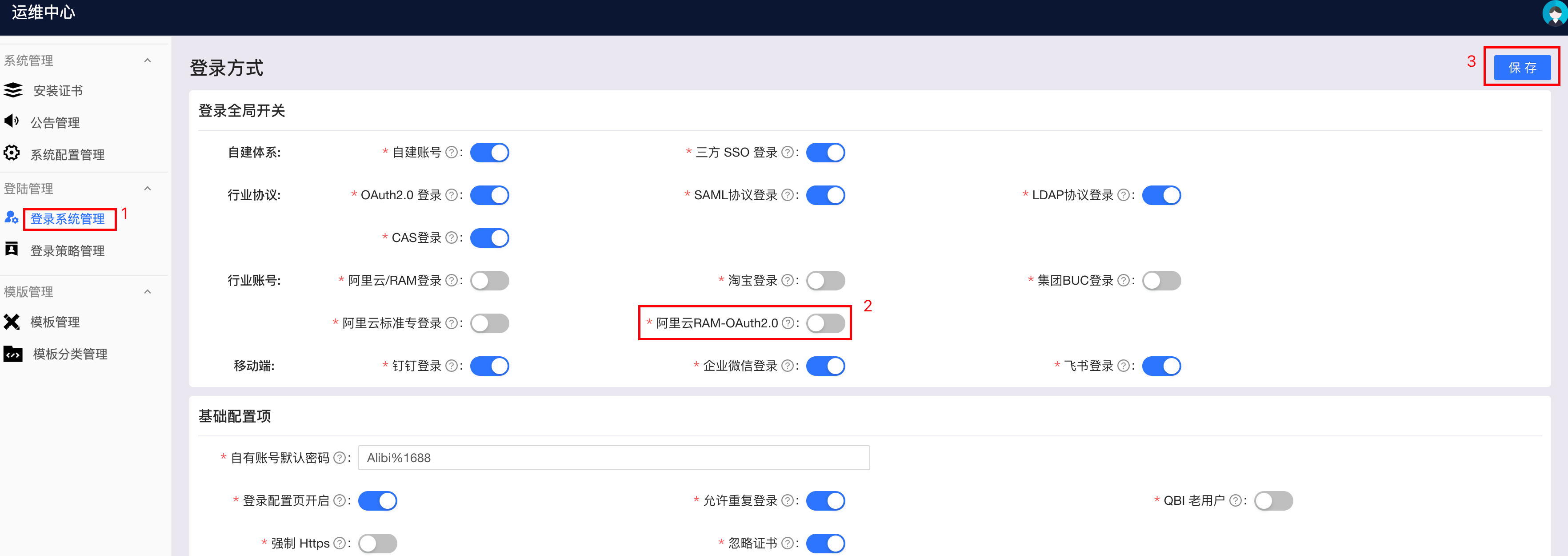Click the install certificate layers icon

(x=13, y=90)
